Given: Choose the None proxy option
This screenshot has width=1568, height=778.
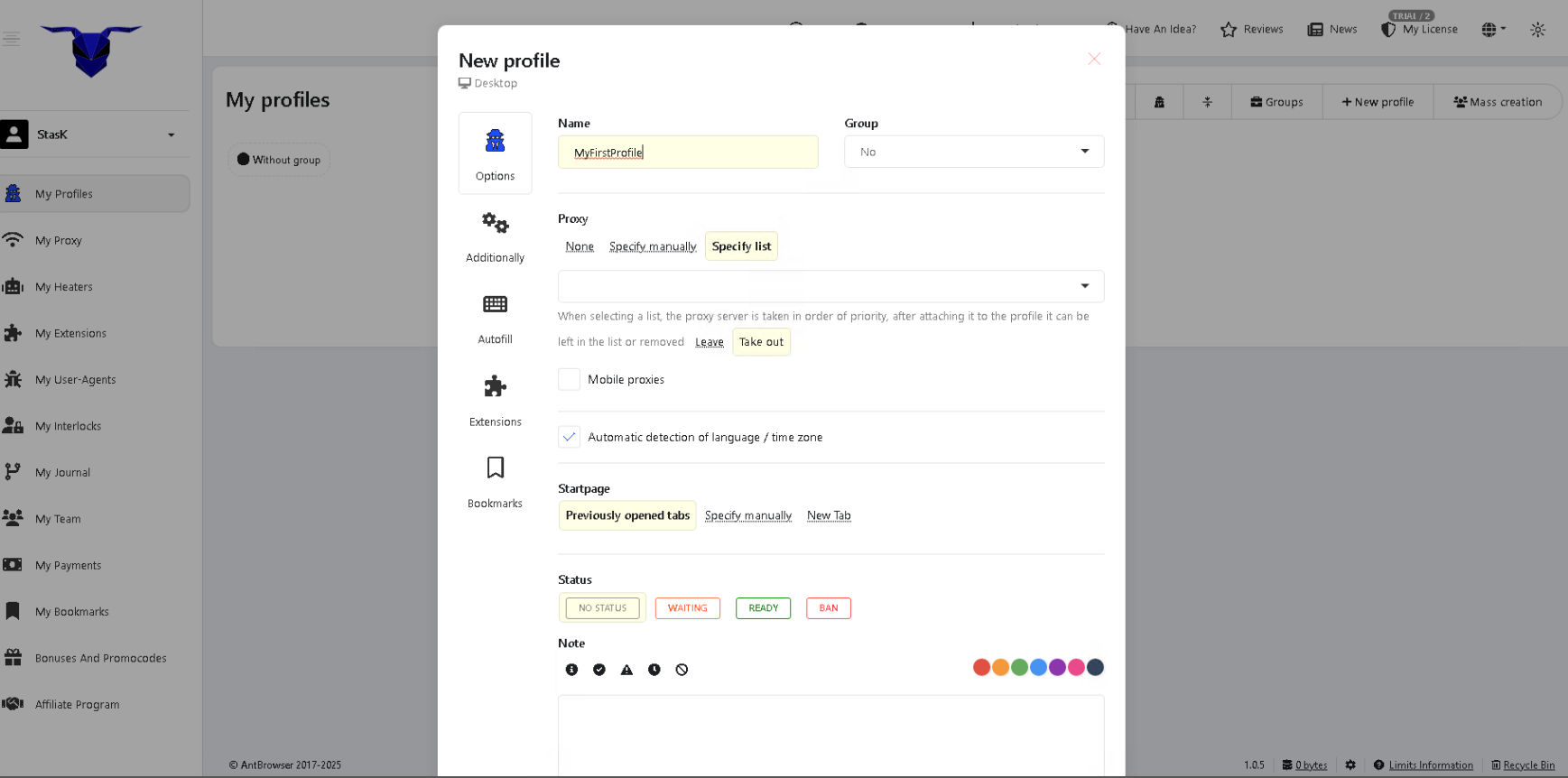Looking at the screenshot, I should pos(580,246).
